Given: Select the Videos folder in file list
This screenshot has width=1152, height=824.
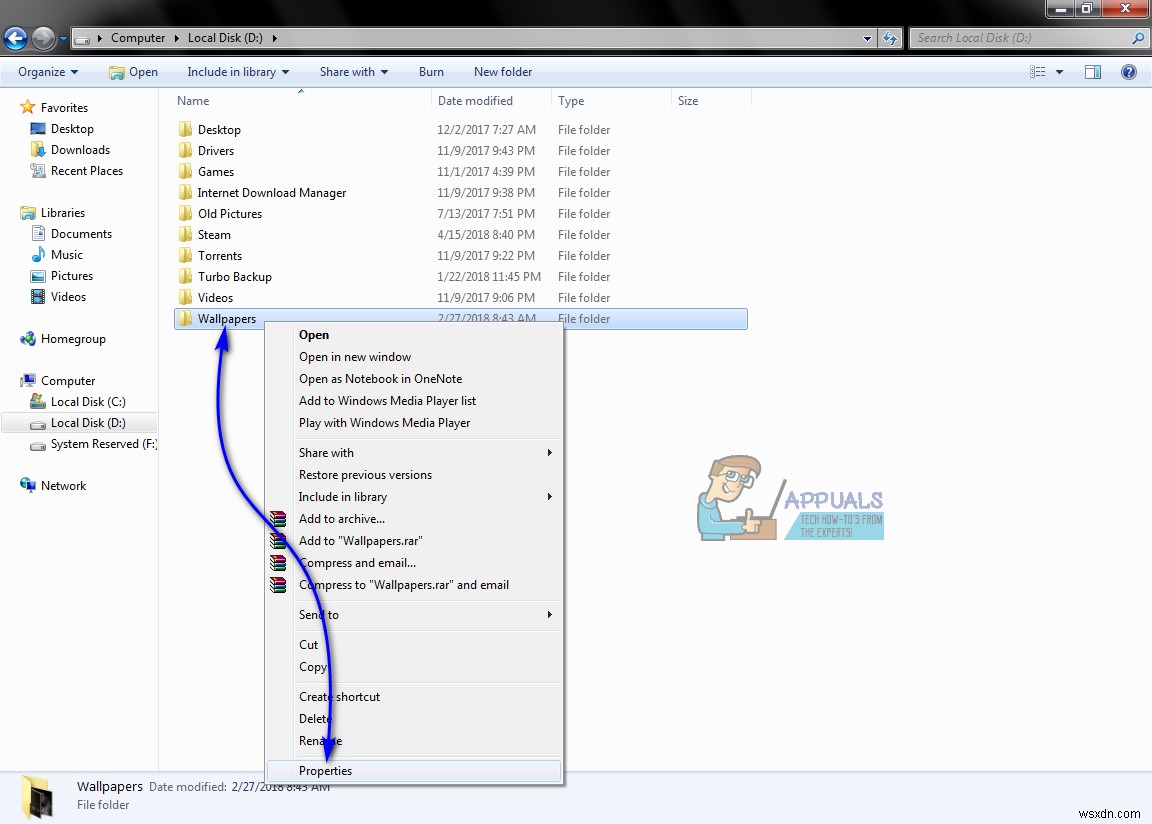Looking at the screenshot, I should [x=215, y=298].
